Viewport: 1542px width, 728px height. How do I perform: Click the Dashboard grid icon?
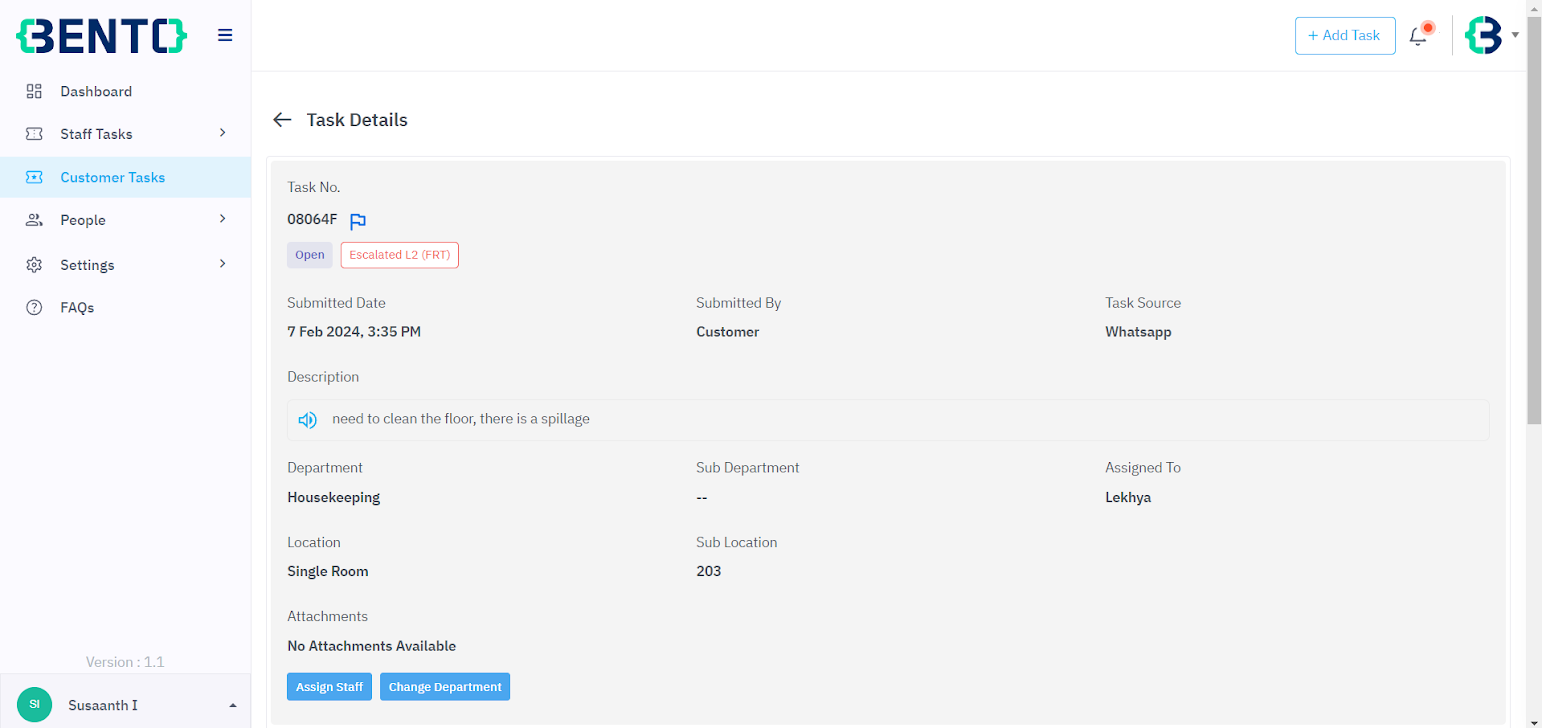[x=34, y=91]
